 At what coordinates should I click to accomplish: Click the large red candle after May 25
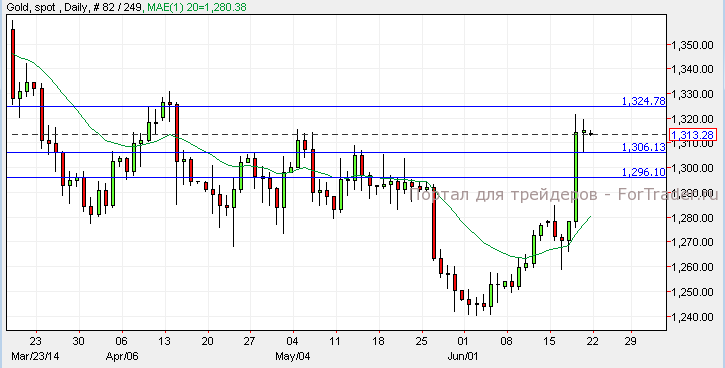pyautogui.click(x=434, y=223)
